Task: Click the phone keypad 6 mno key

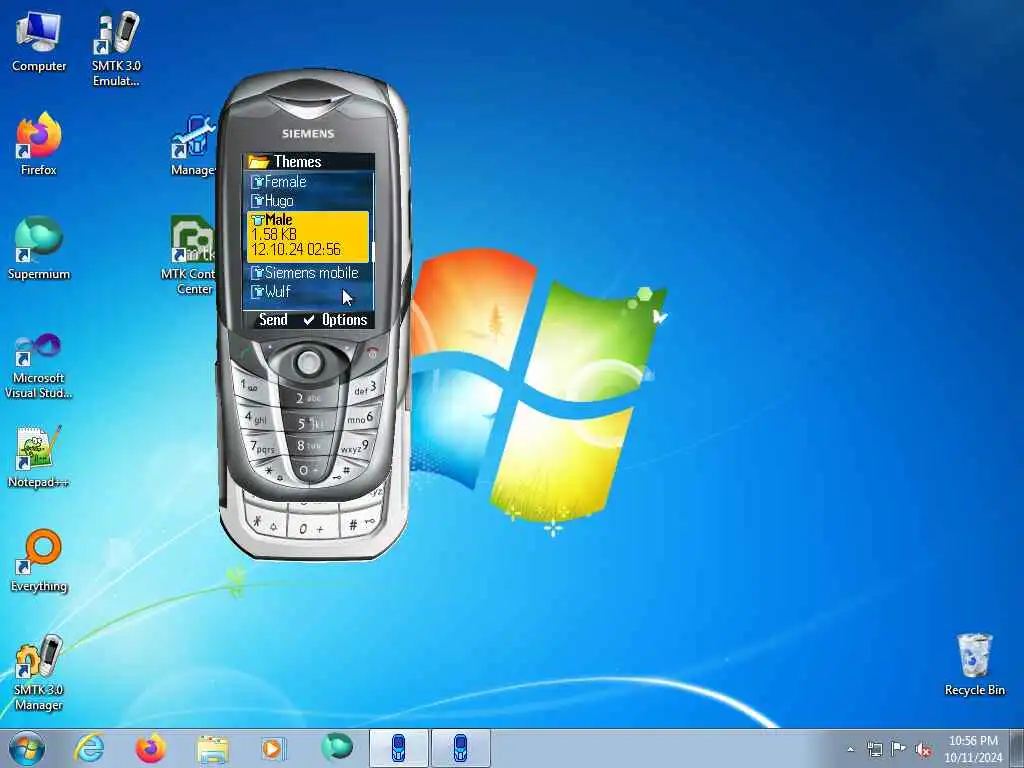Action: (x=361, y=418)
